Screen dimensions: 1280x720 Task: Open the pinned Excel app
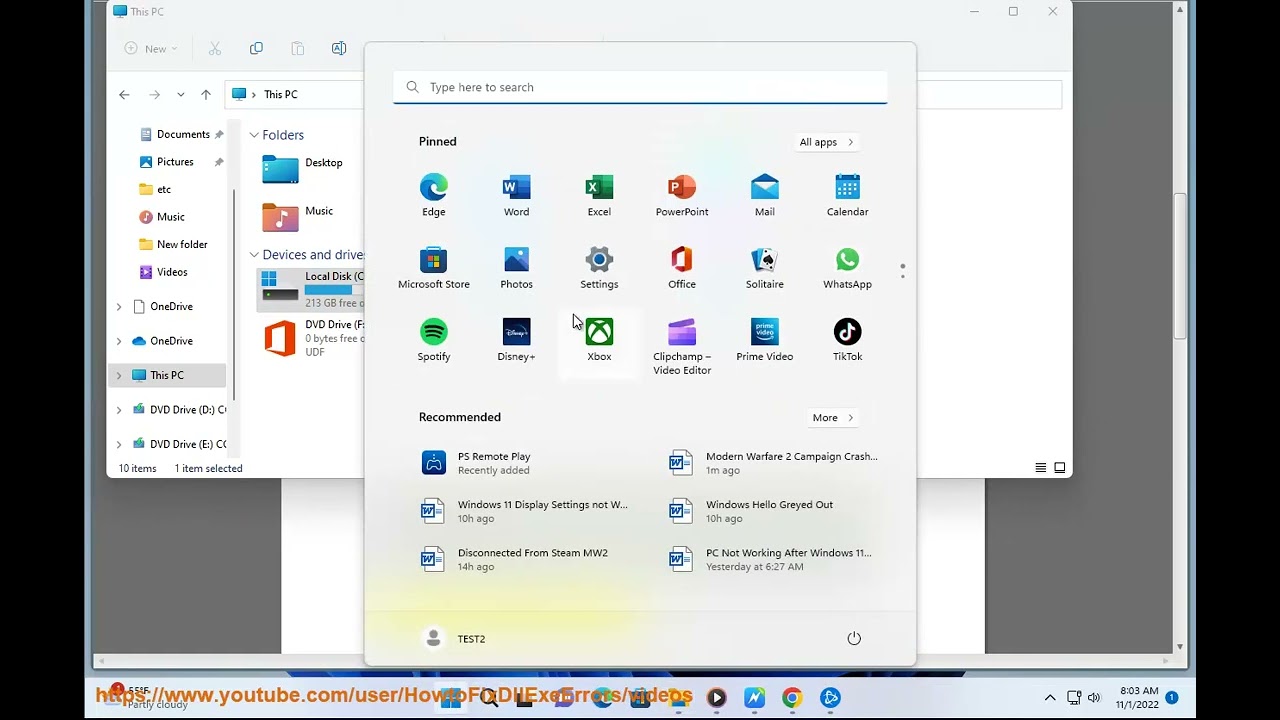tap(599, 195)
